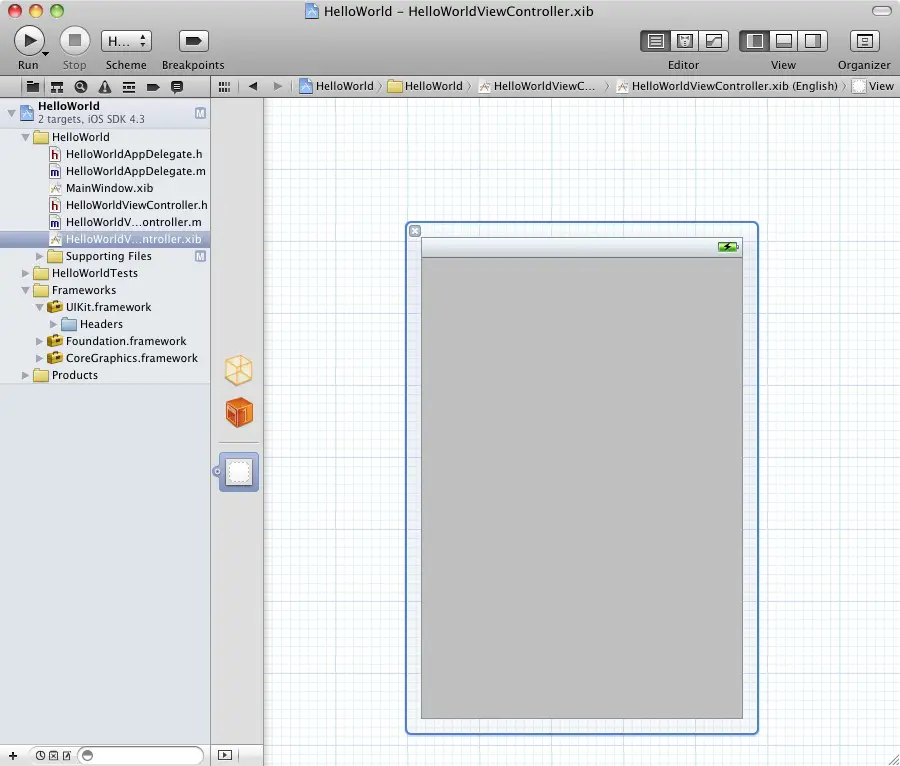Open the Search navigator

(81, 87)
